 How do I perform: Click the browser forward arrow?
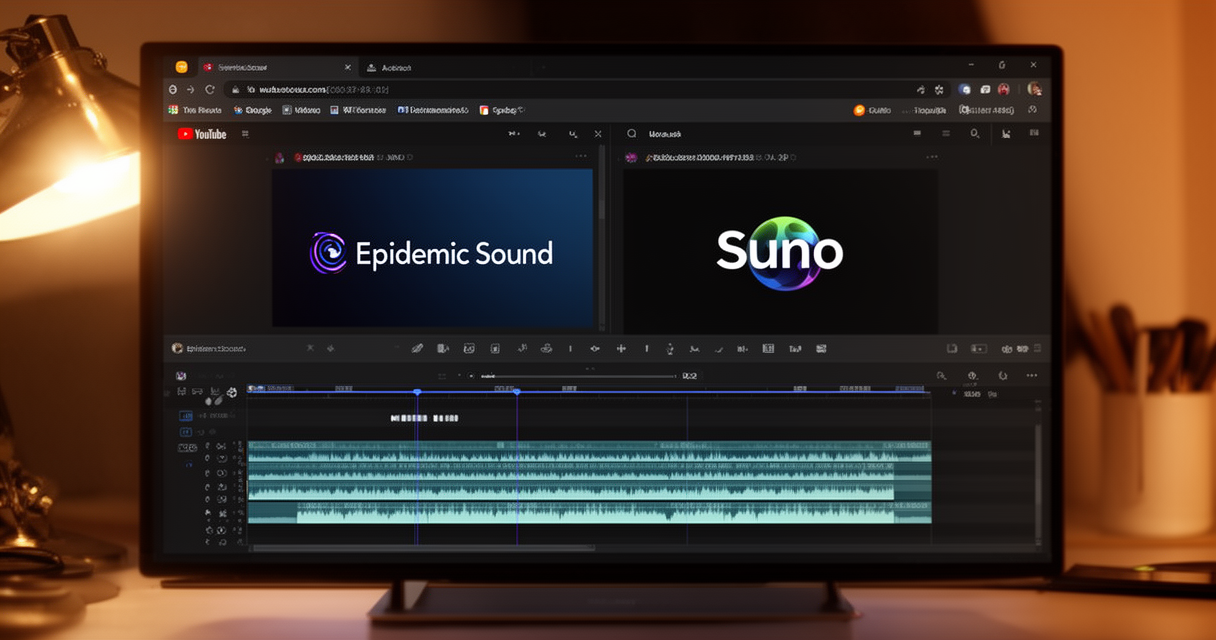click(190, 89)
